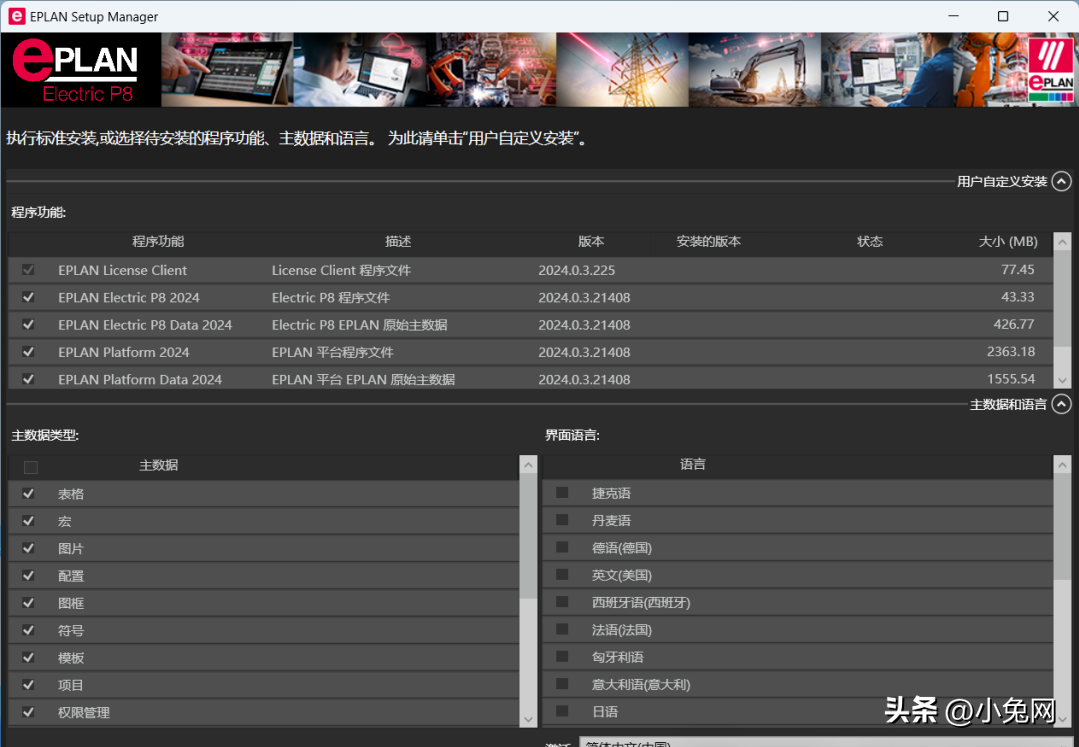Collapse the 用户自定义安装 section
The image size is (1079, 747).
[x=1061, y=181]
